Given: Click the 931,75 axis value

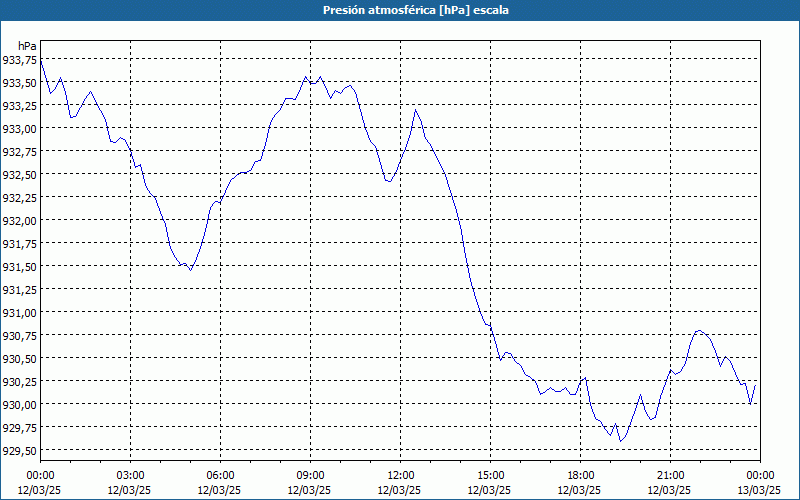Looking at the screenshot, I should click(x=19, y=243).
